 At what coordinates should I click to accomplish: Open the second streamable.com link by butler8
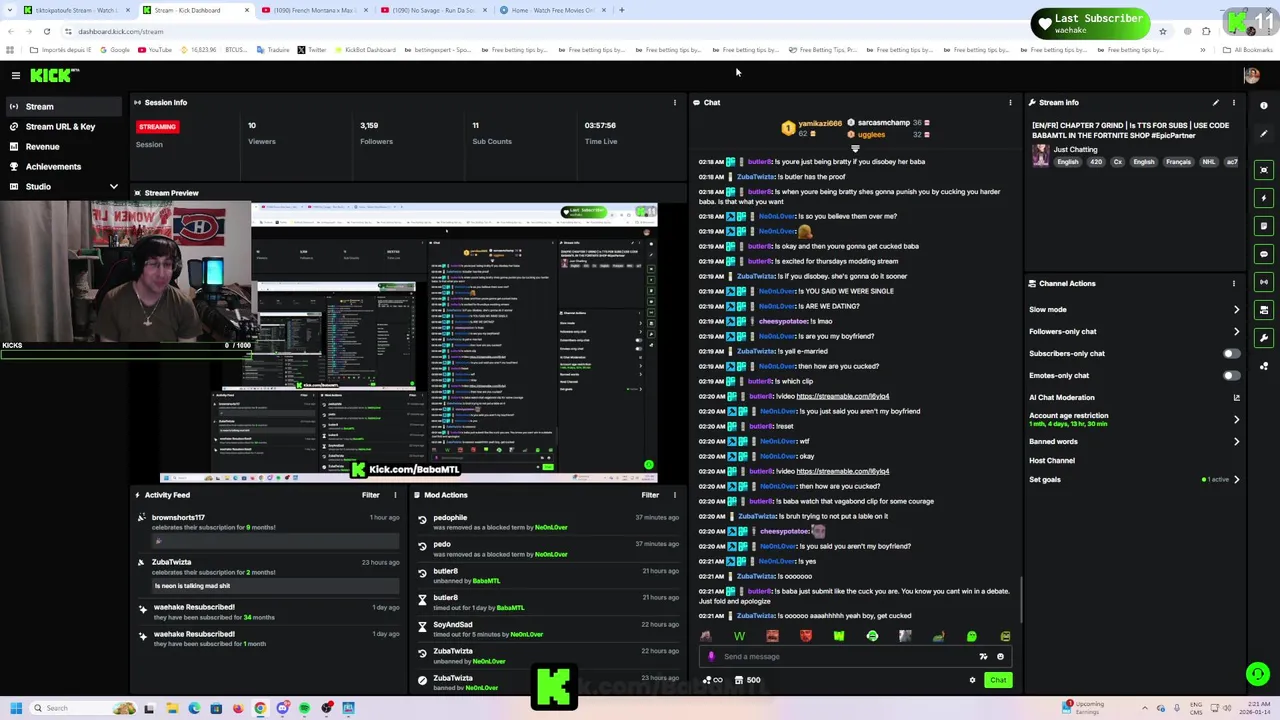[843, 471]
